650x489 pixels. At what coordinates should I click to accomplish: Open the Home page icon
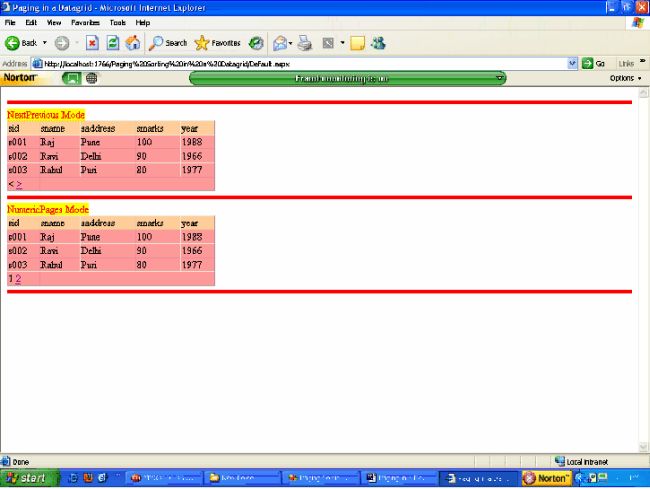tap(133, 43)
